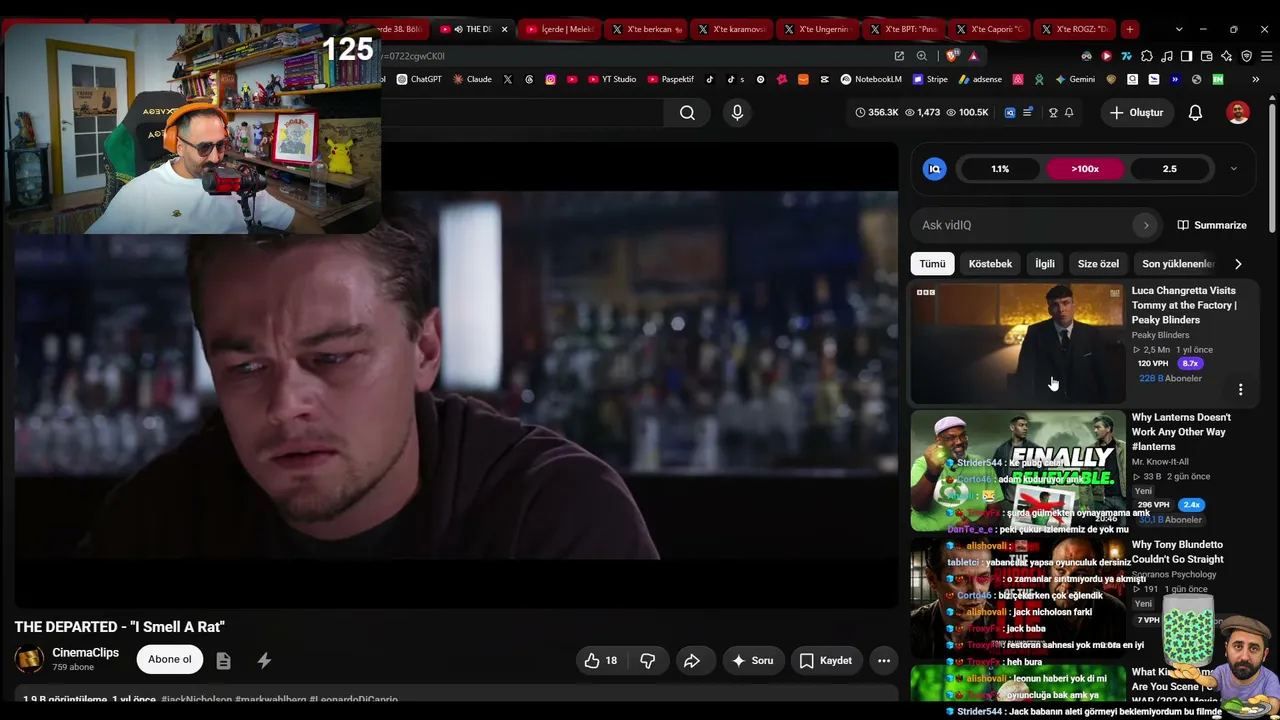
Task: Click the Brave Rewards triangle icon
Action: 973,56
